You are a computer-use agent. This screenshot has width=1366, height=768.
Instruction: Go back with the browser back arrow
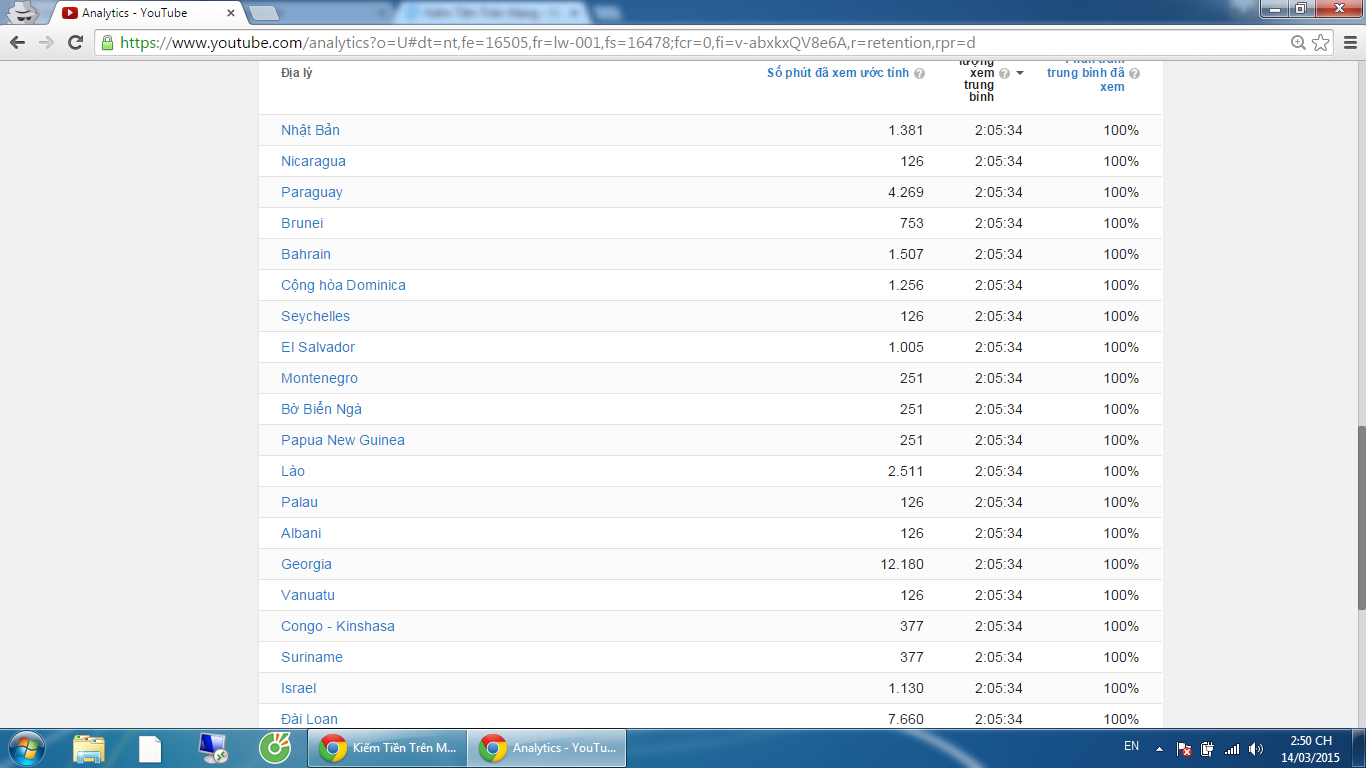click(x=17, y=42)
